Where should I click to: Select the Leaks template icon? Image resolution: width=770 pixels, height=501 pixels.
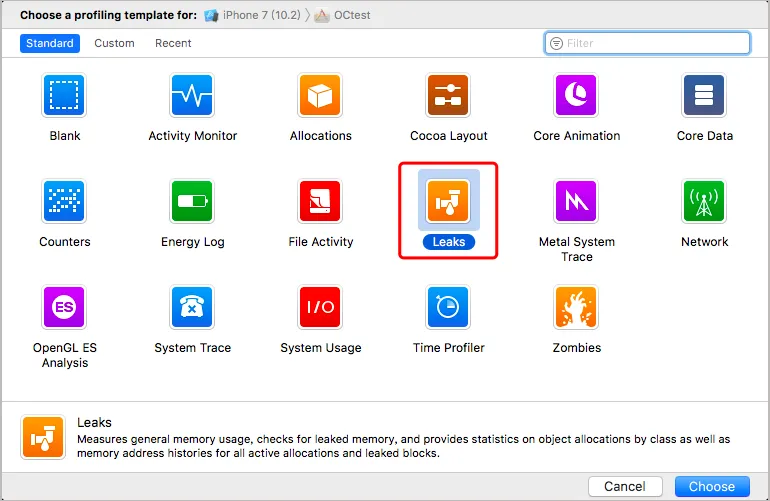[x=448, y=201]
